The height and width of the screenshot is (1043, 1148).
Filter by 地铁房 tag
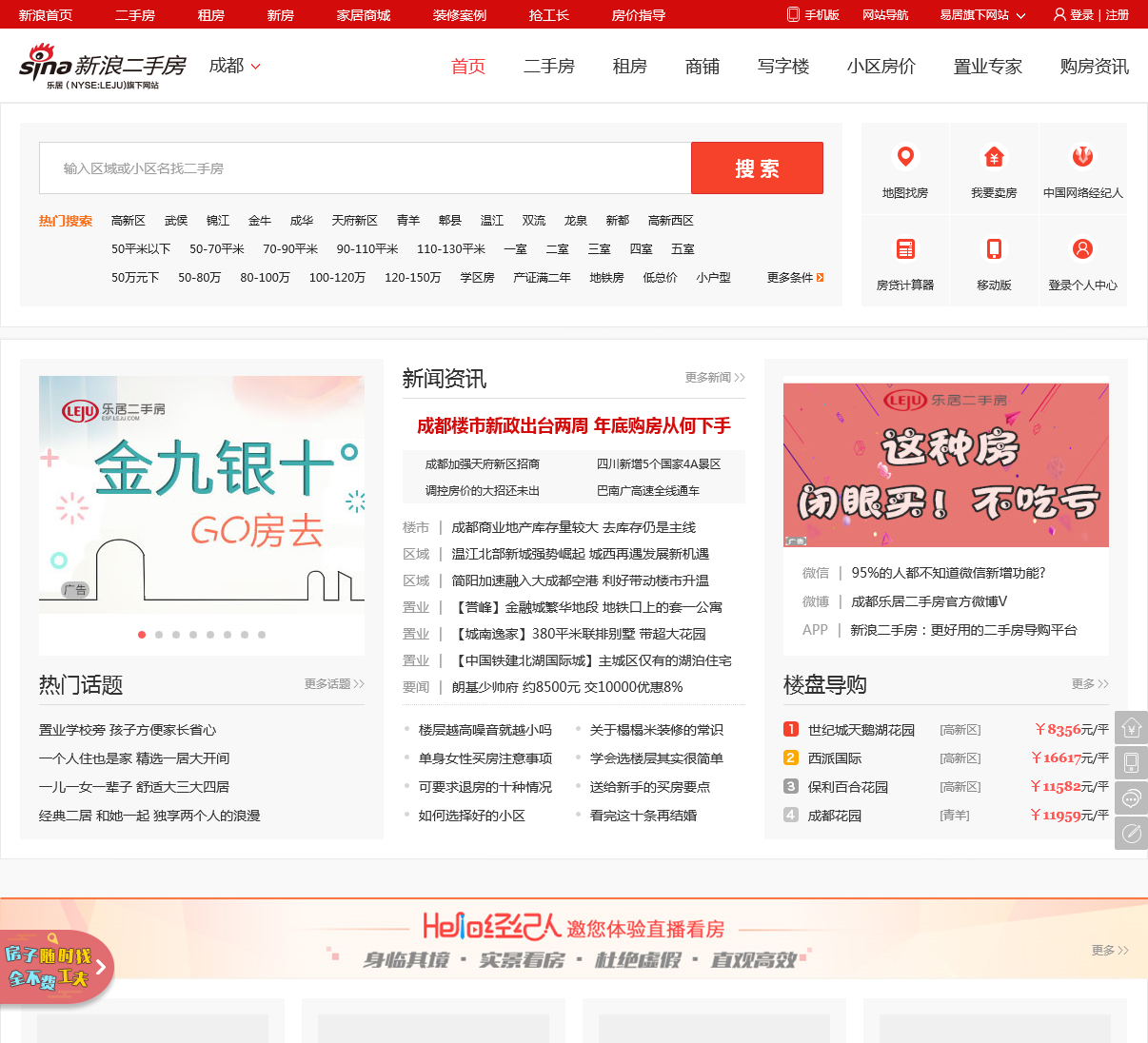tap(606, 277)
